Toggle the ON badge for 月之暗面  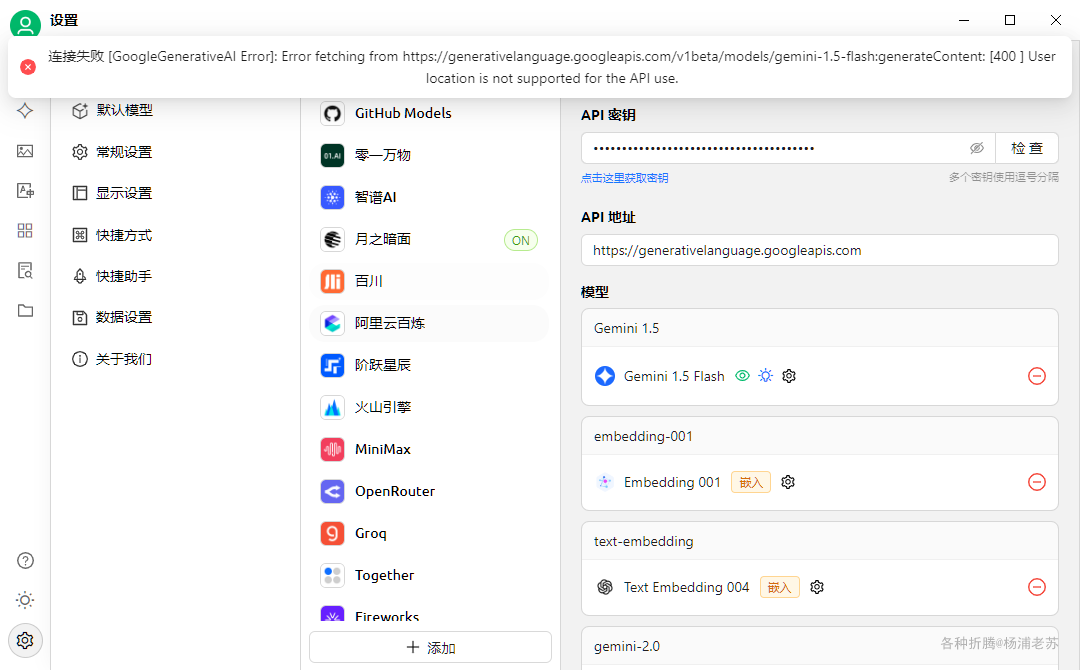521,240
